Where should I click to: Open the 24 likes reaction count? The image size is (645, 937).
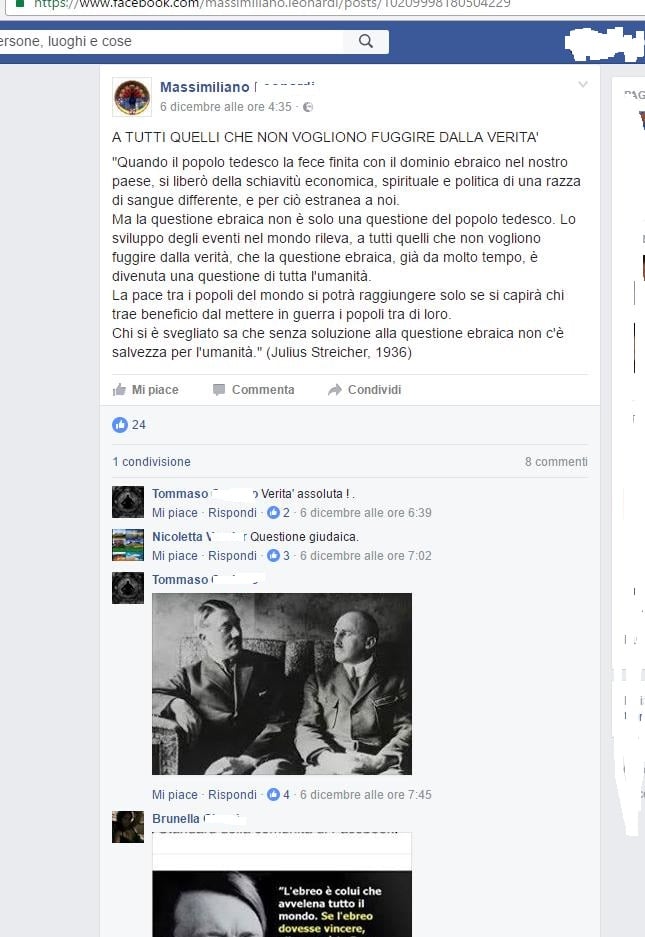(129, 425)
